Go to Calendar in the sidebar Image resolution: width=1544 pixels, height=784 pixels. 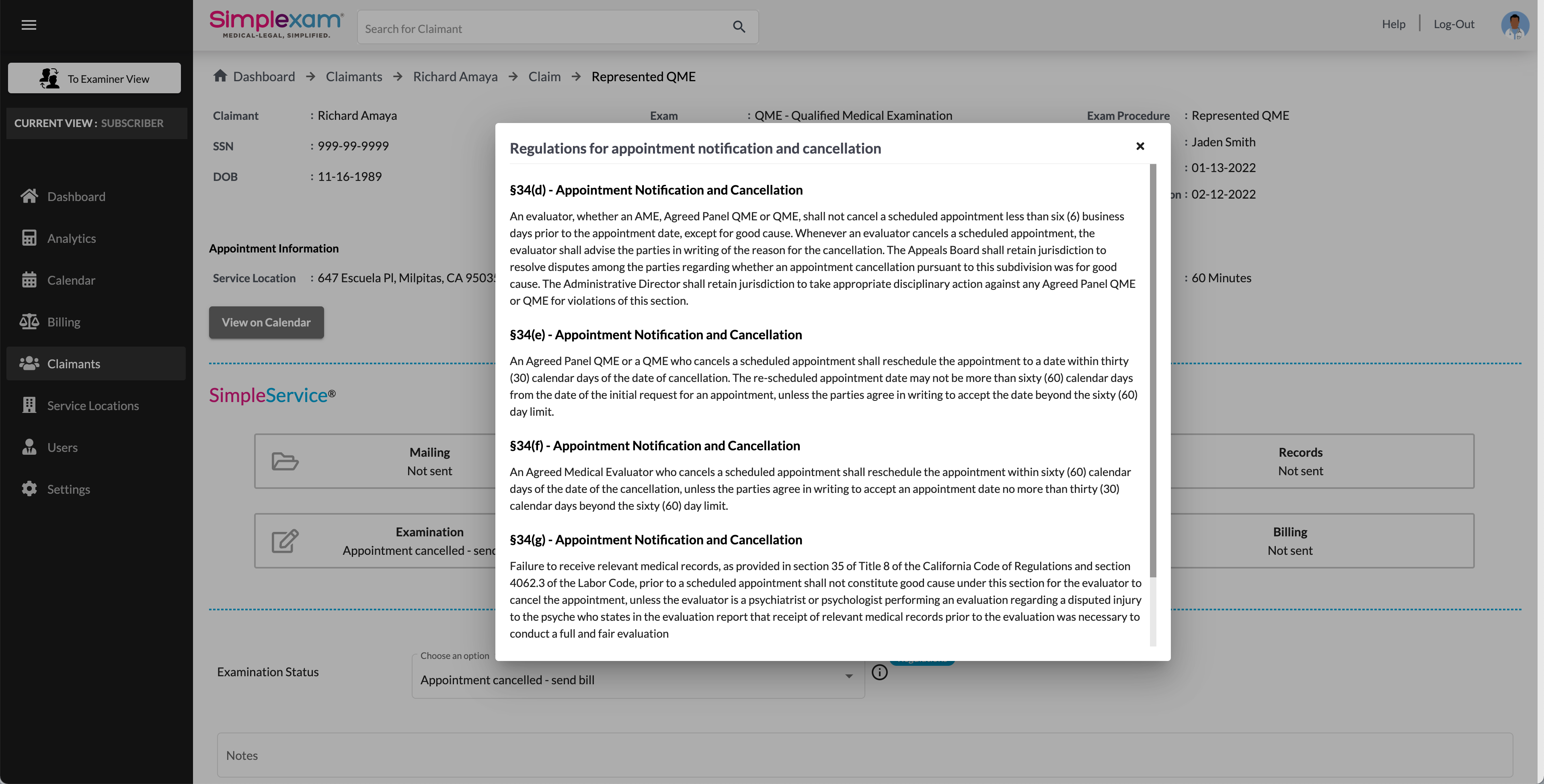(71, 280)
